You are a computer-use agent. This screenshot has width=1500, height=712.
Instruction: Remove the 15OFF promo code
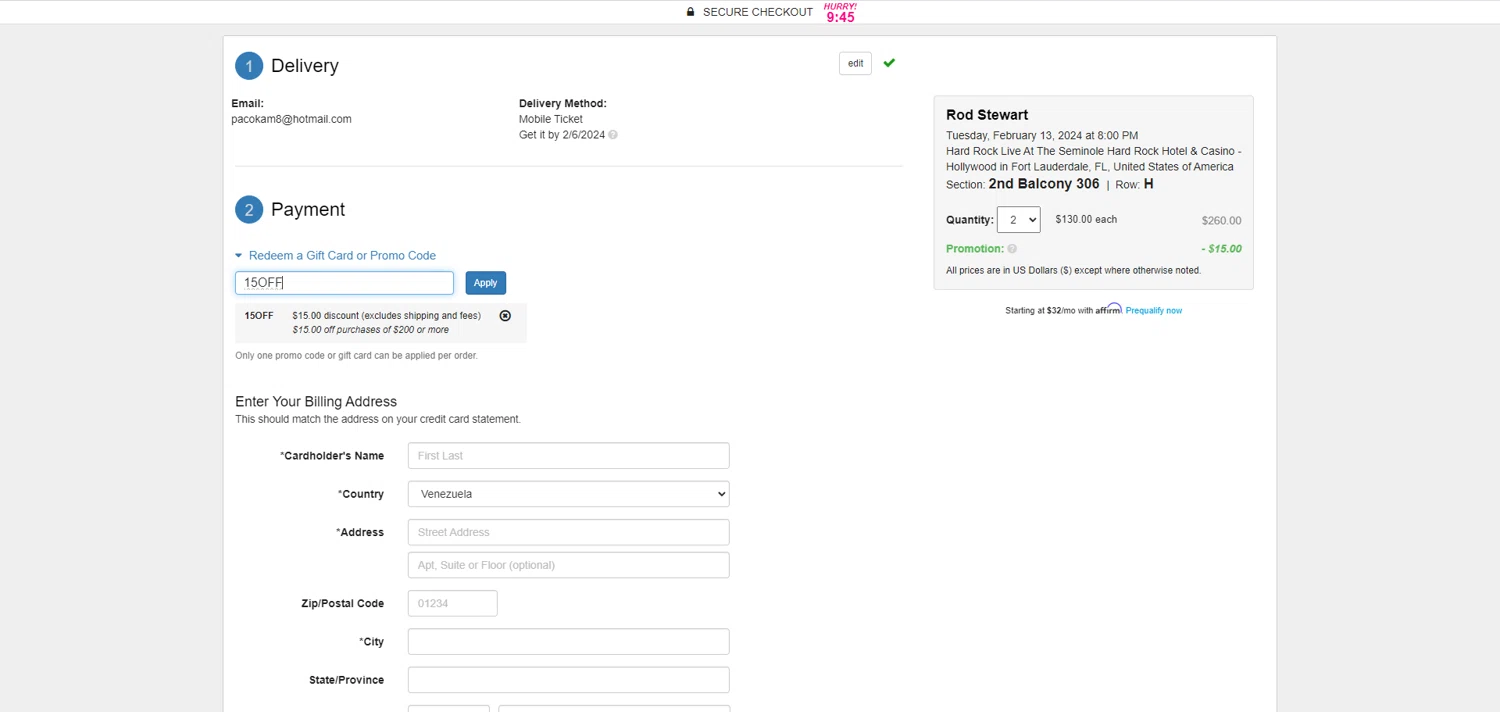coord(505,316)
